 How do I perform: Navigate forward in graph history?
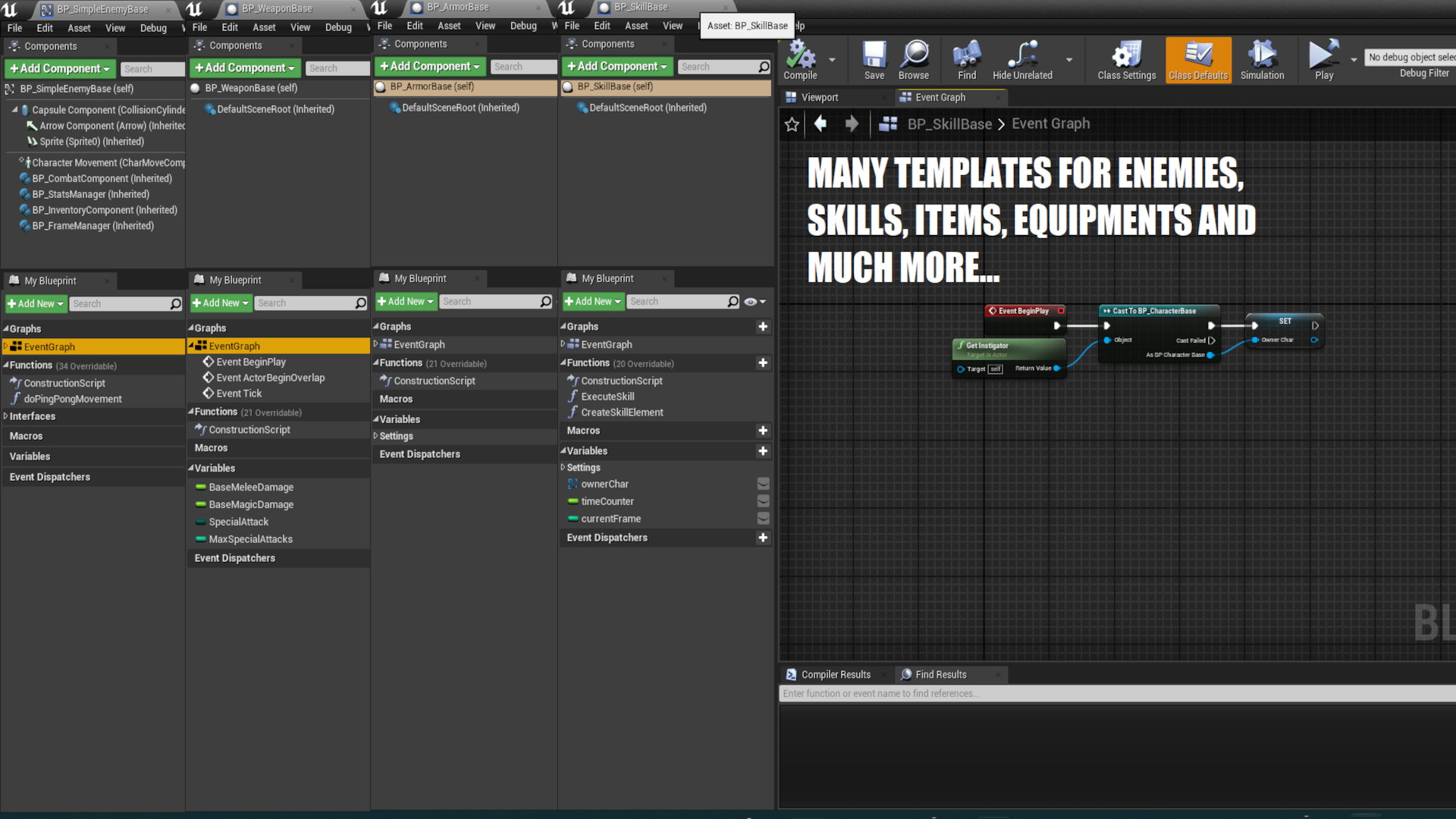(x=852, y=124)
